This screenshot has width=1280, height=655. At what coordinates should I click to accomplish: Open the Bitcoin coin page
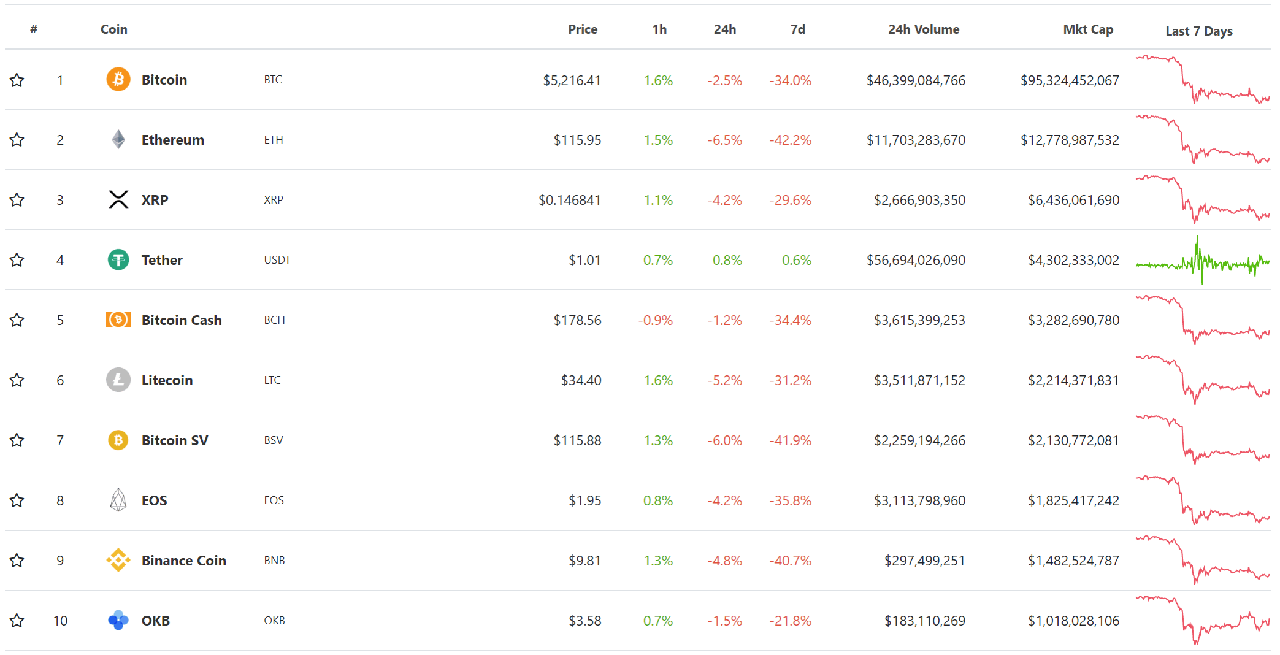click(x=164, y=80)
